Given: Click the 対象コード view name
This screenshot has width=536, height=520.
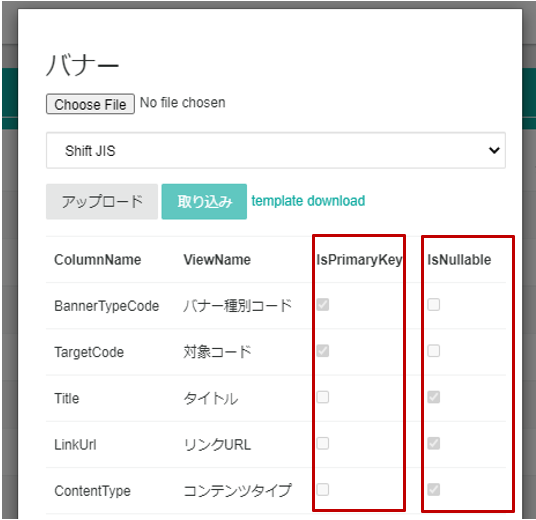Looking at the screenshot, I should [217, 352].
